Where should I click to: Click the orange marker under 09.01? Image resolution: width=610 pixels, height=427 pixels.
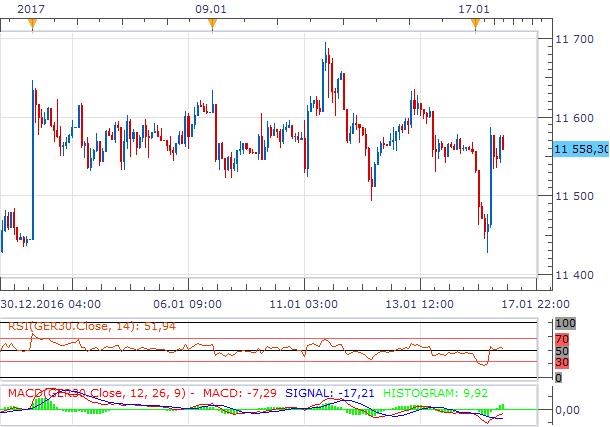tap(212, 25)
